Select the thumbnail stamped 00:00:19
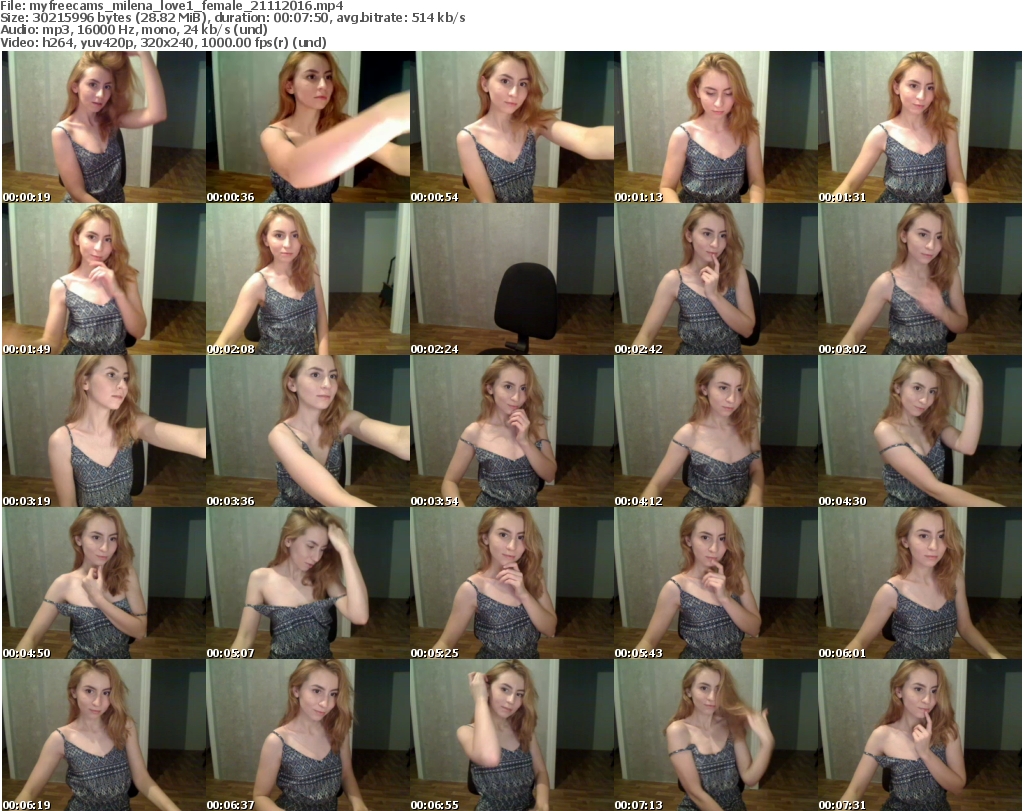The width and height of the screenshot is (1024, 811). click(104, 127)
